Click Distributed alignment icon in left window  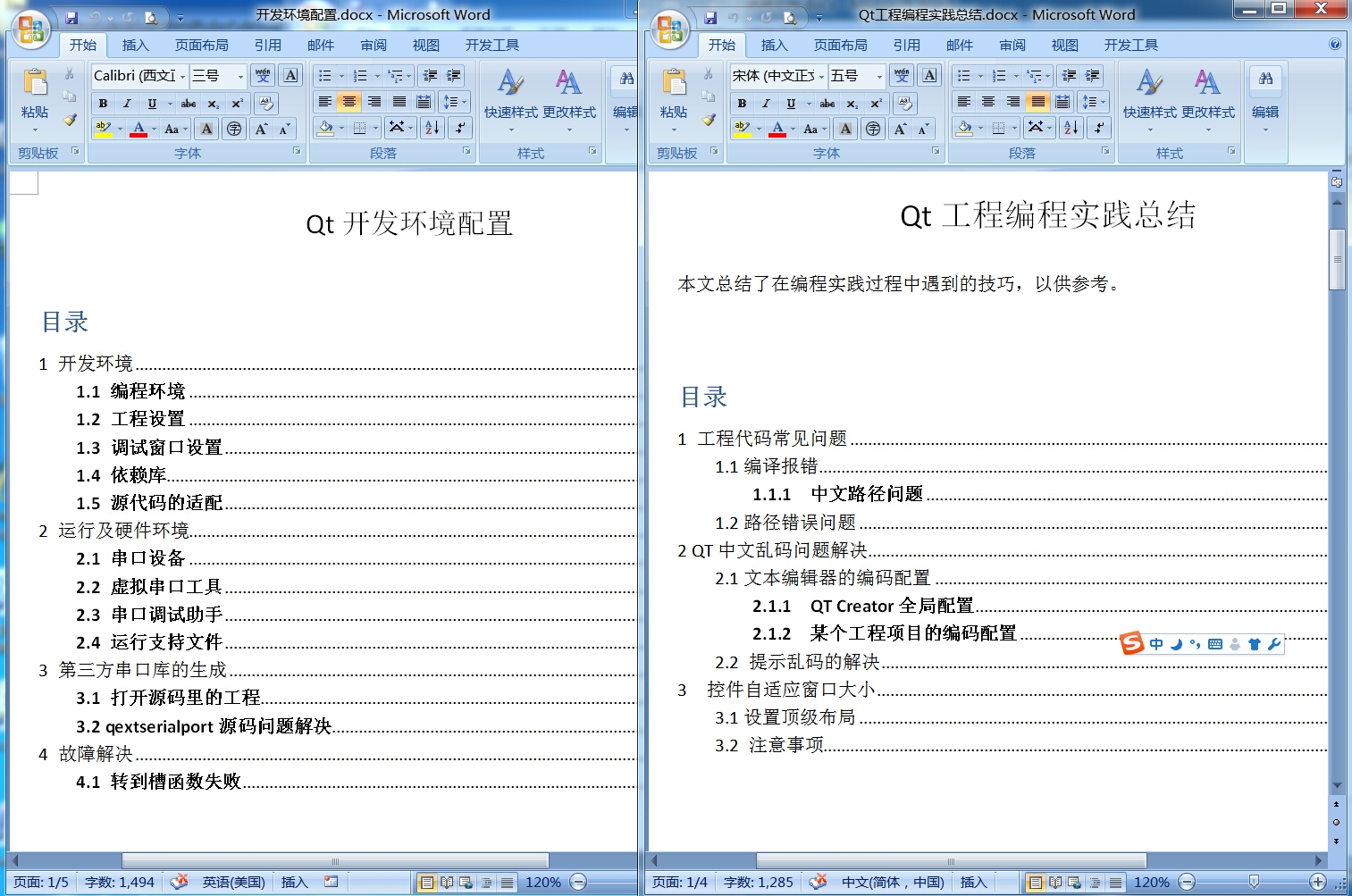pos(424,102)
